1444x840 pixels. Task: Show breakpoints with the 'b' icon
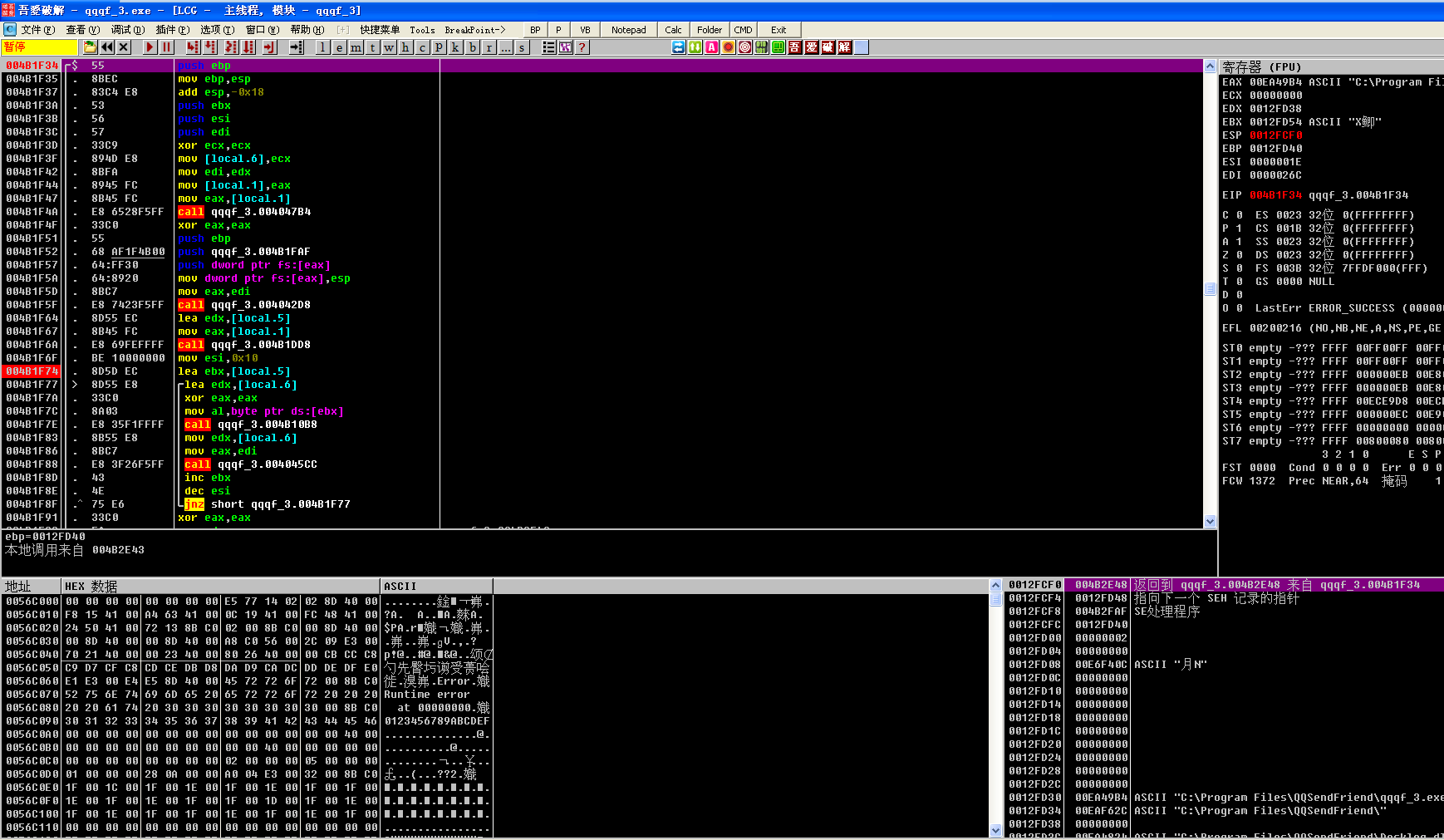click(x=472, y=47)
